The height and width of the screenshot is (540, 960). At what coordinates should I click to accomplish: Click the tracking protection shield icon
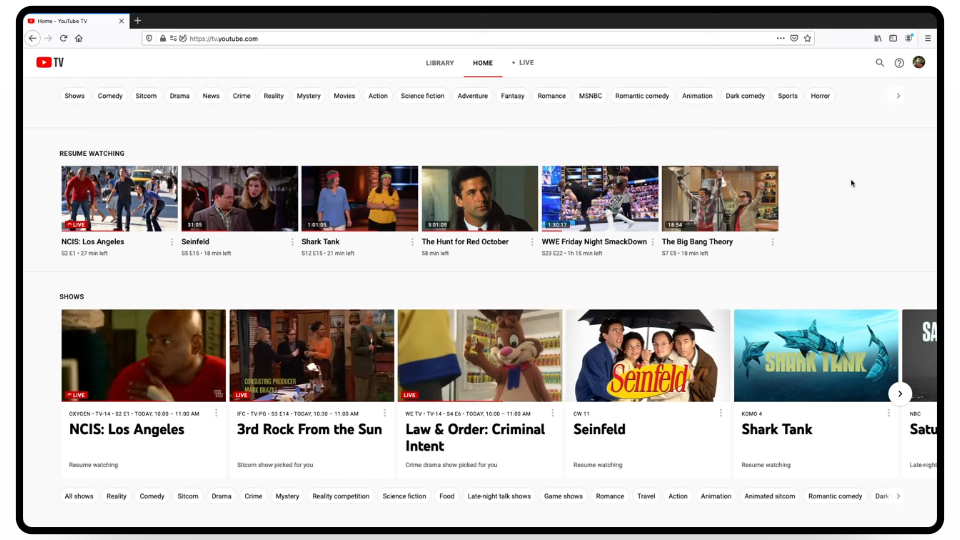point(149,38)
